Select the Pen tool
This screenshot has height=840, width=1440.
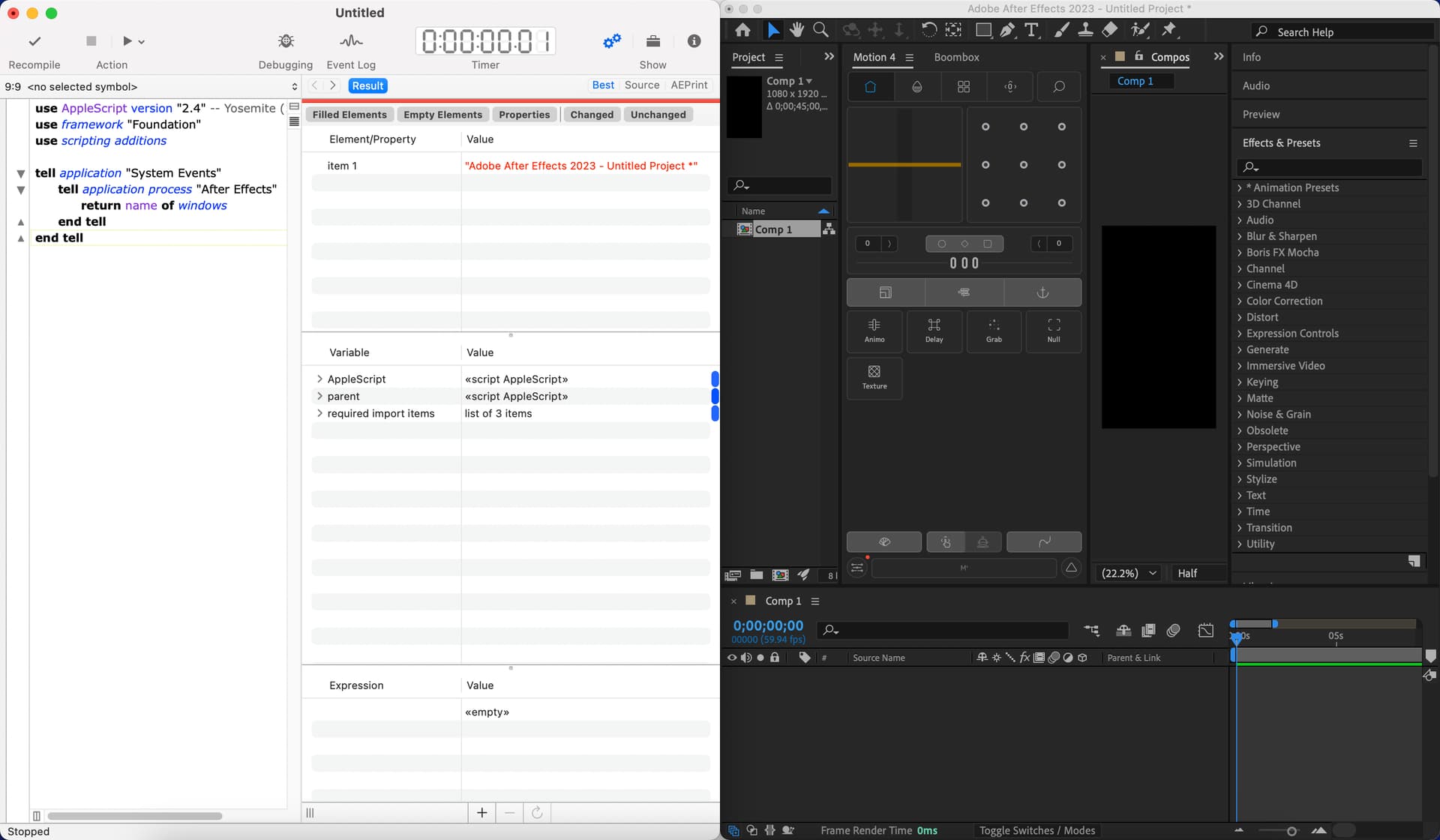click(1007, 30)
